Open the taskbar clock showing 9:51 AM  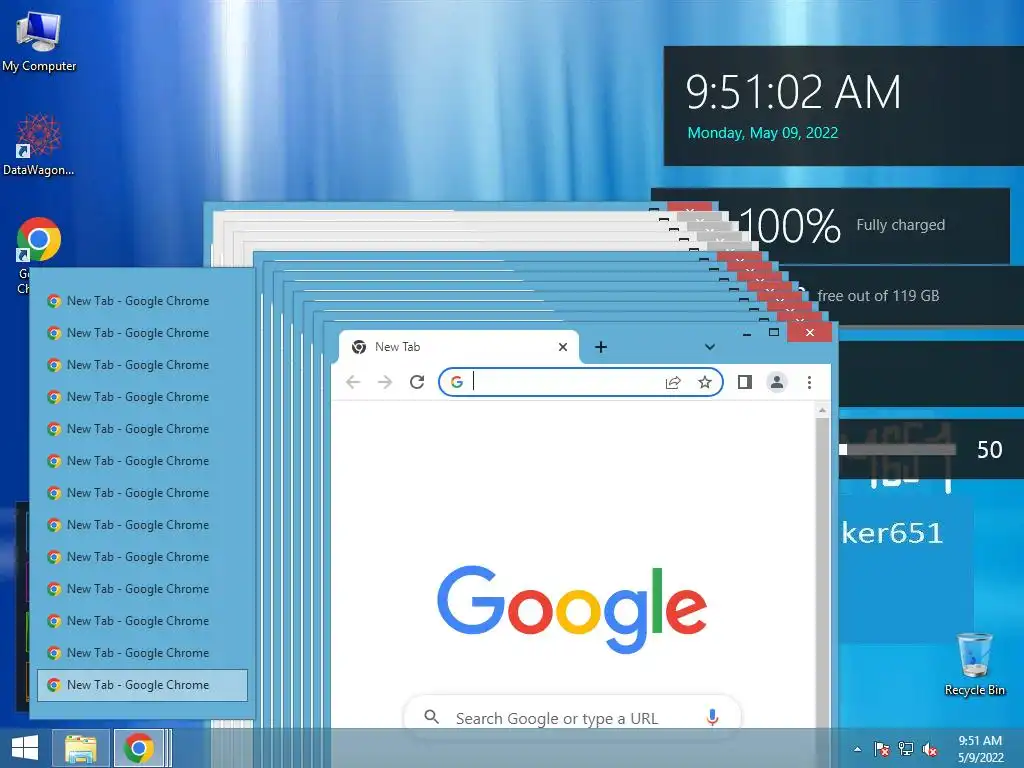tap(980, 749)
